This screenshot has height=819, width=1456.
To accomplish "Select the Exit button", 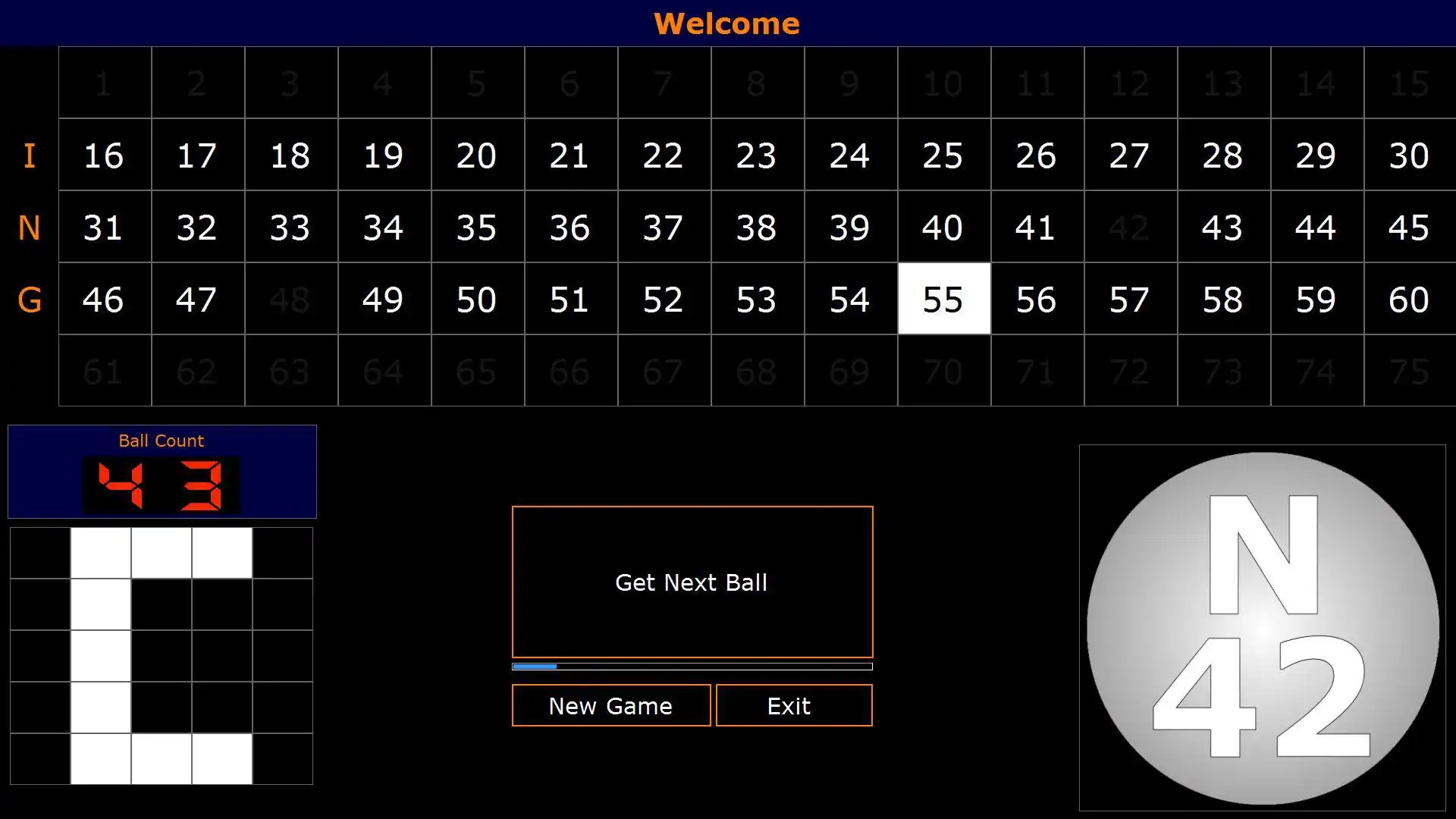I will tap(789, 705).
